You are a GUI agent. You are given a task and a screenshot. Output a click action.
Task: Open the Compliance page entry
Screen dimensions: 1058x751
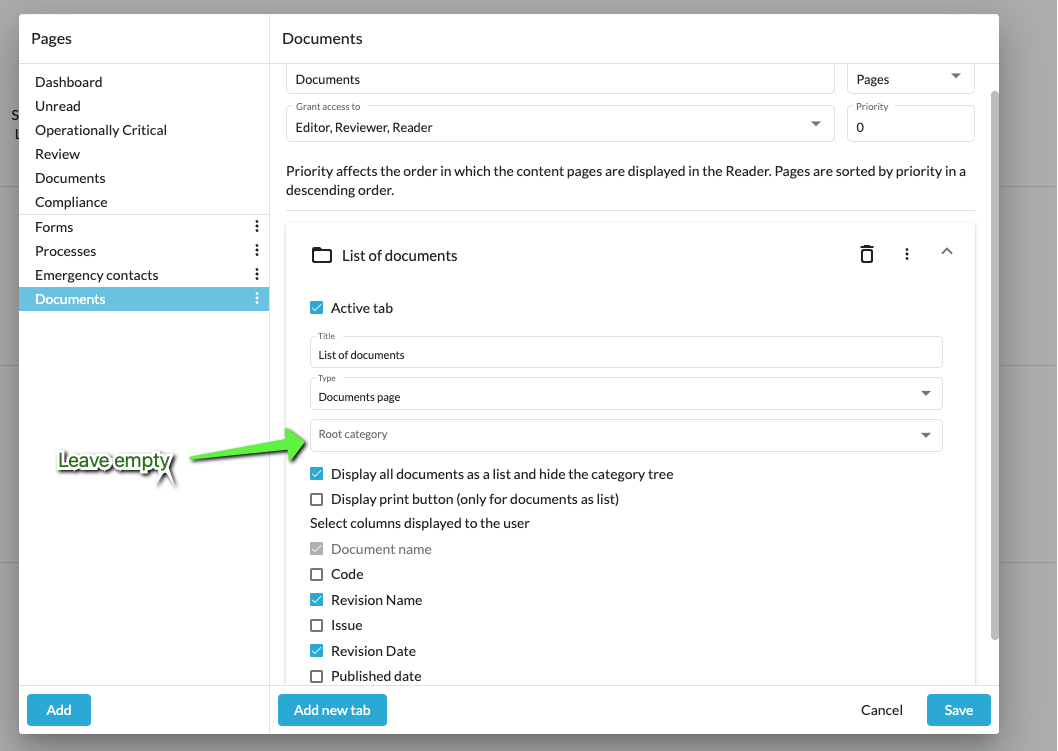71,202
